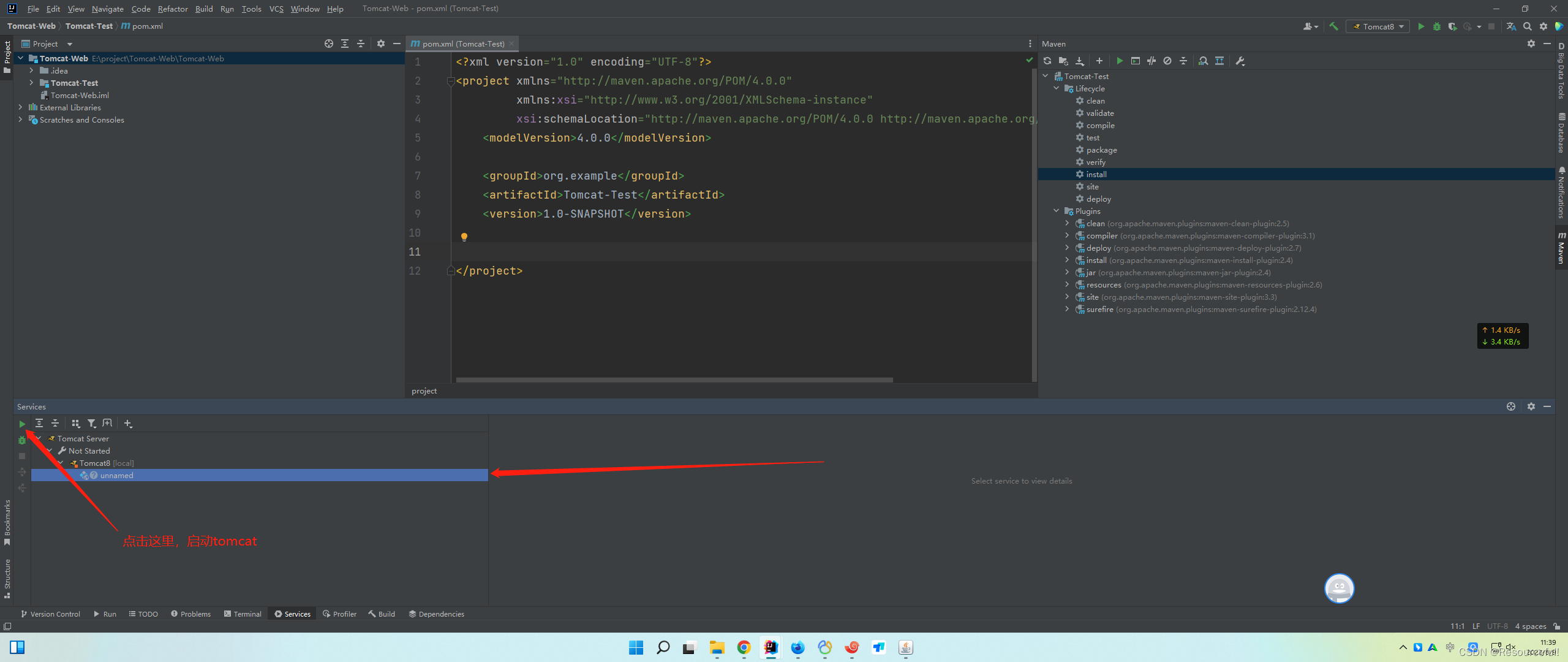The image size is (1568, 662).
Task: Open Chrome from Windows taskbar
Action: [x=744, y=647]
